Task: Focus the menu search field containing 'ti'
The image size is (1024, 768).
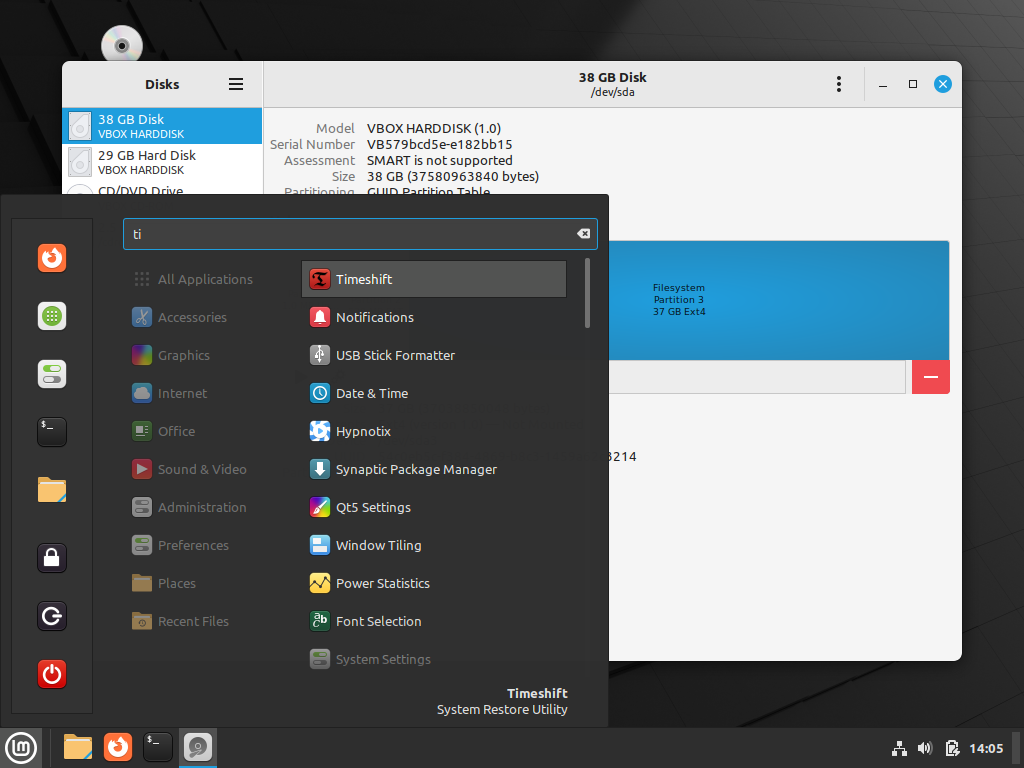Action: (360, 234)
